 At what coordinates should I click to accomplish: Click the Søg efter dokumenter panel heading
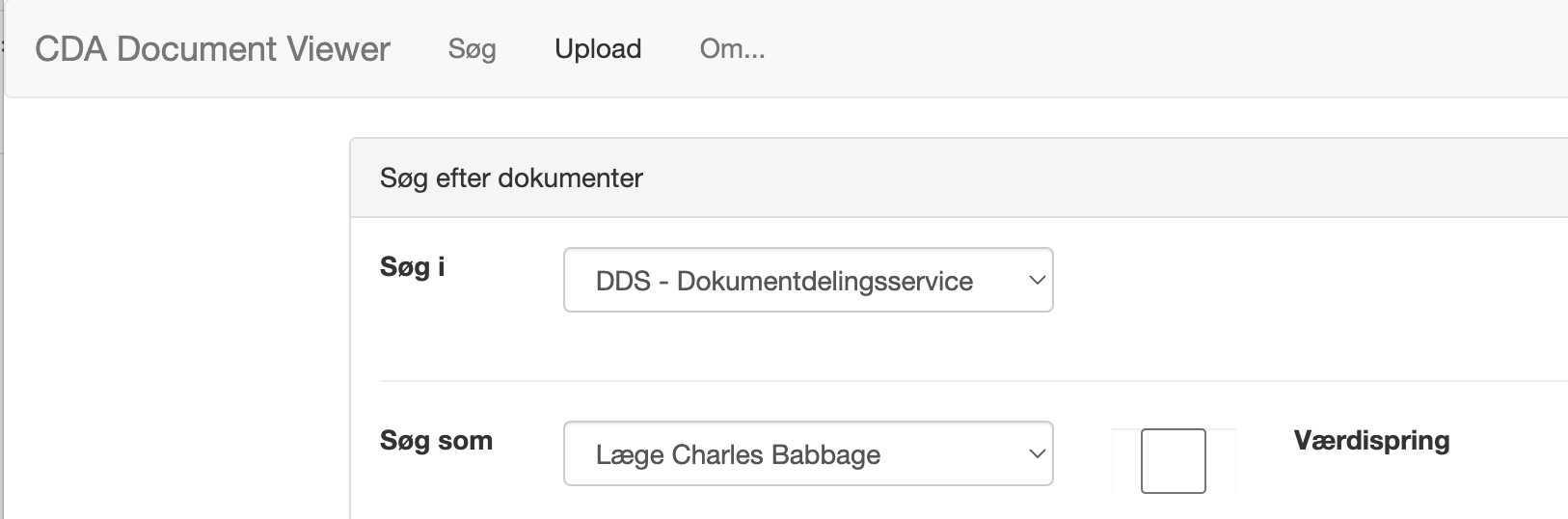click(x=511, y=178)
